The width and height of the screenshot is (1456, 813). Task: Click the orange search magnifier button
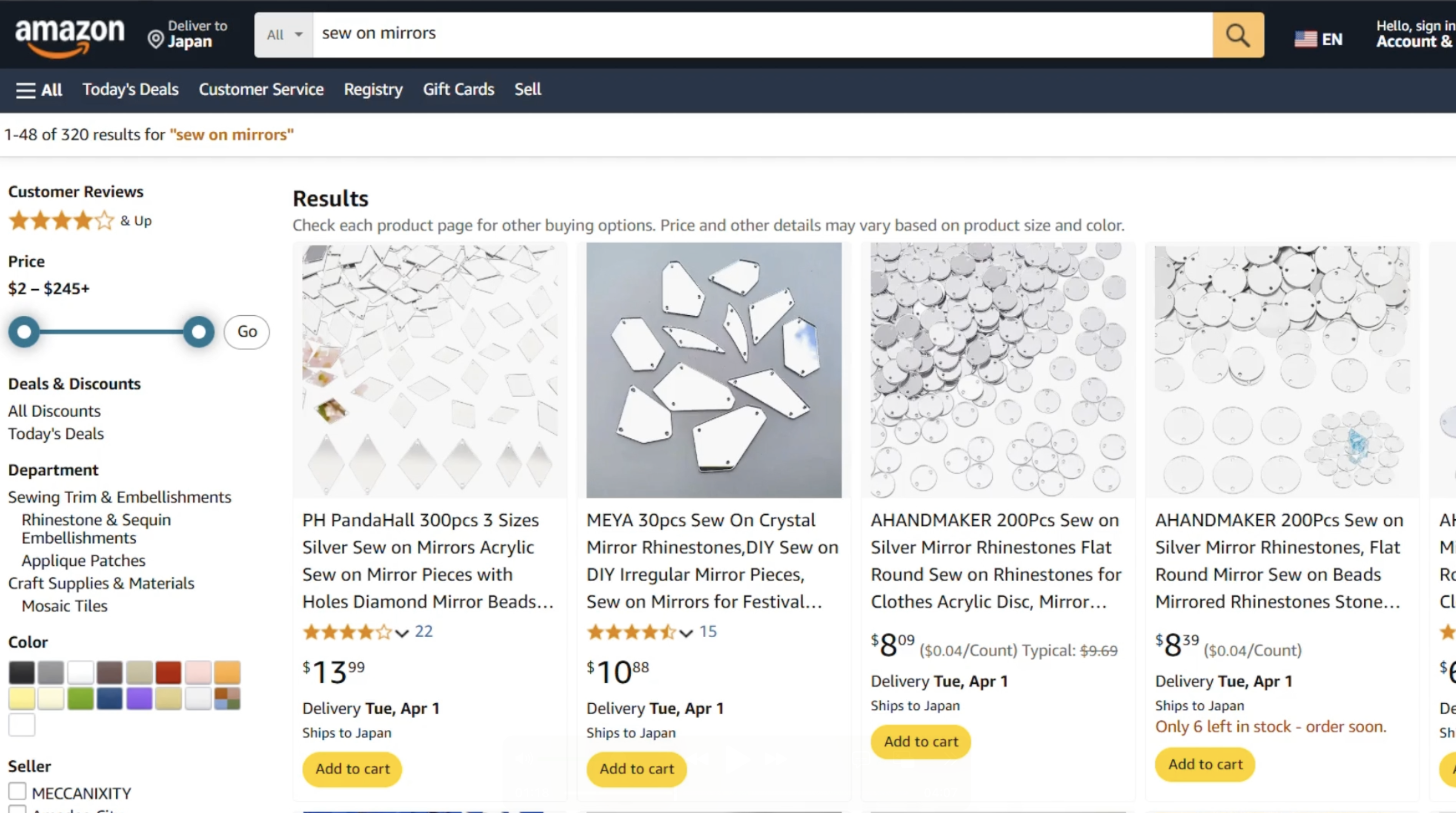[1238, 35]
